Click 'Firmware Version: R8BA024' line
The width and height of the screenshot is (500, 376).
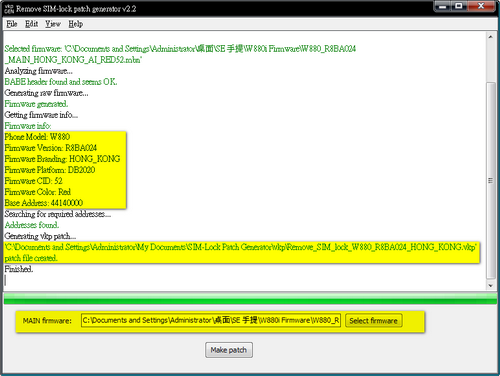(x=51, y=148)
